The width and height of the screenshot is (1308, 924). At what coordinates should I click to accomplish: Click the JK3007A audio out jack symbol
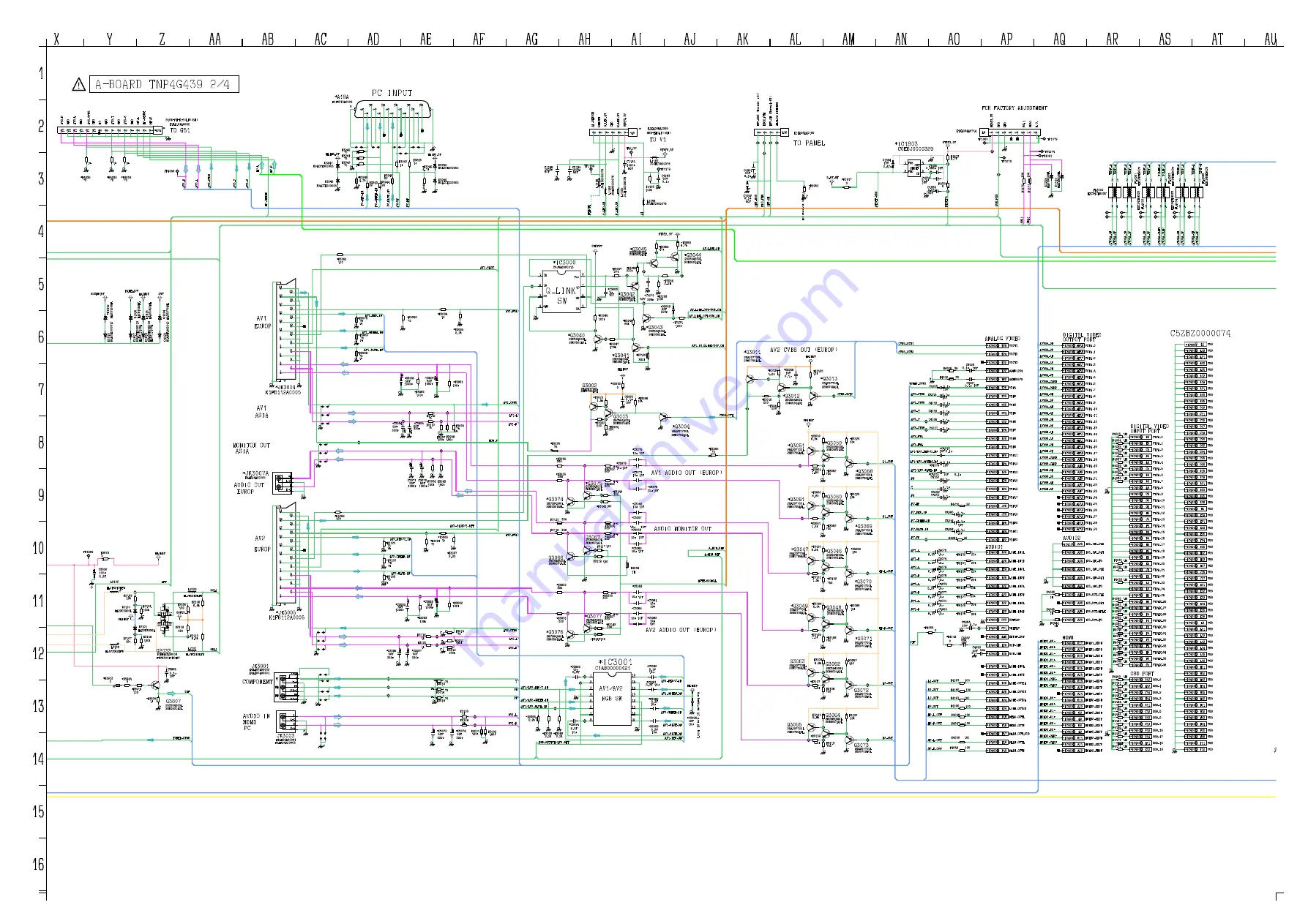(x=283, y=484)
